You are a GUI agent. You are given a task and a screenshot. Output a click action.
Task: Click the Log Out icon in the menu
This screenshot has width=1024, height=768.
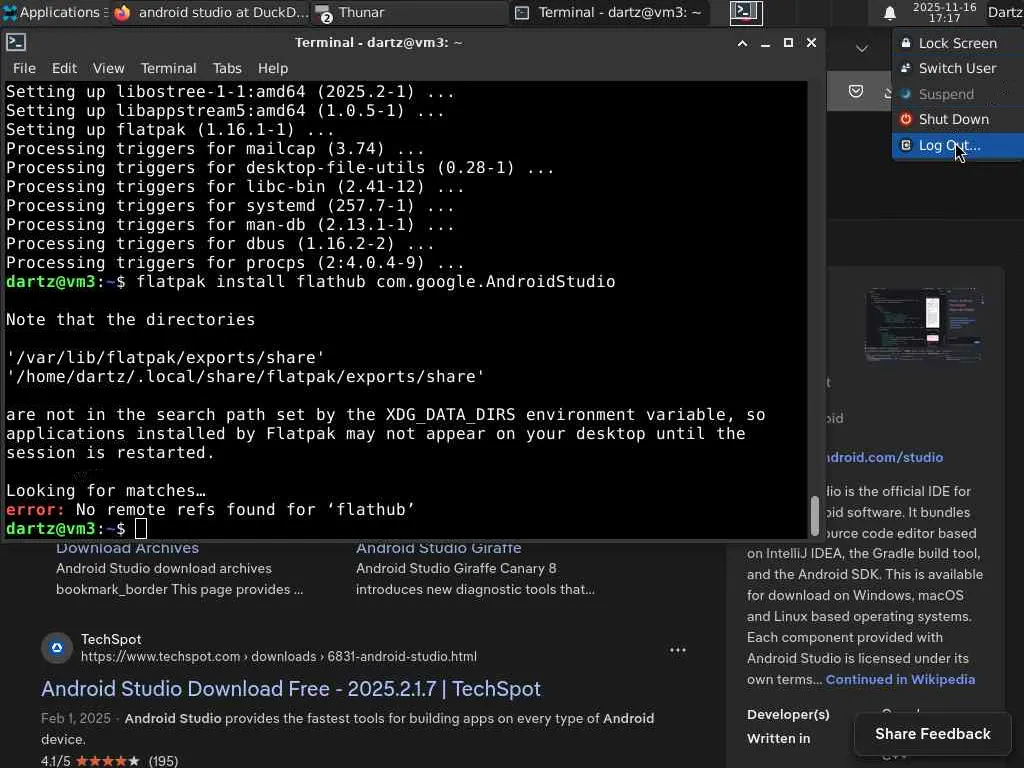906,146
